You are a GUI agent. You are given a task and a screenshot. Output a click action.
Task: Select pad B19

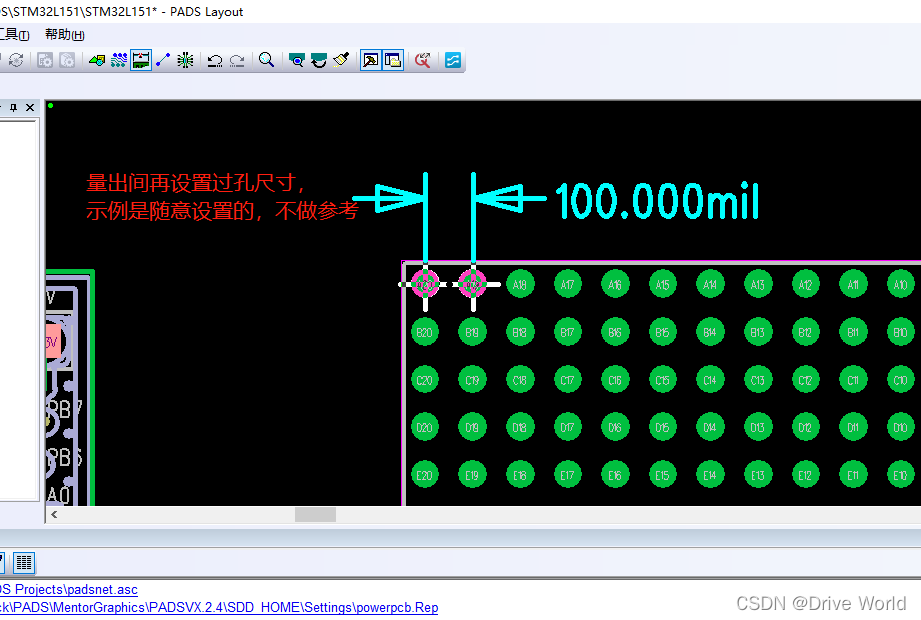pyautogui.click(x=472, y=332)
